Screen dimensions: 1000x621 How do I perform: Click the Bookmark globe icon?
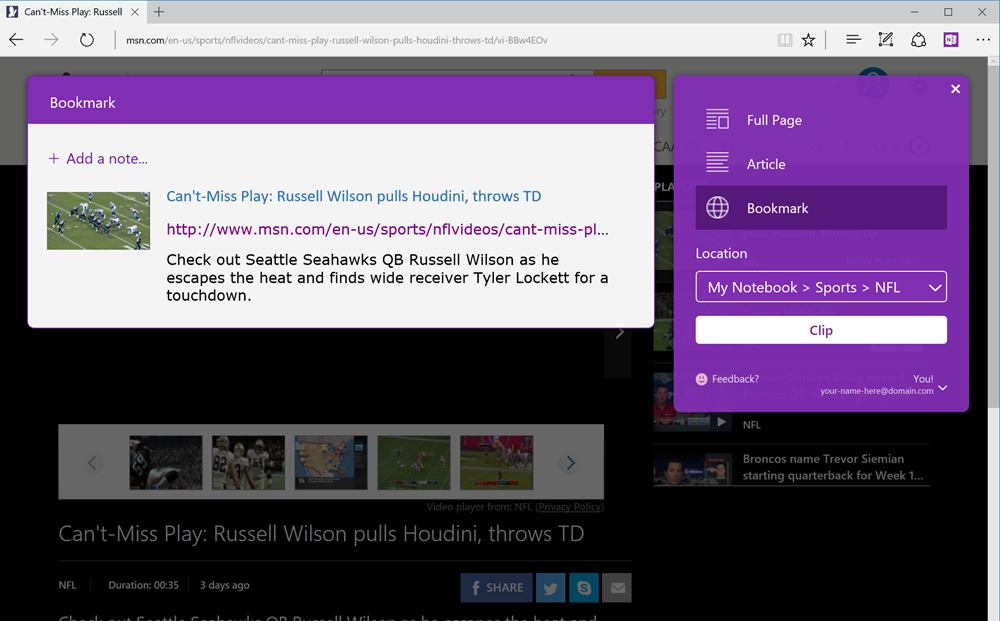pos(717,207)
